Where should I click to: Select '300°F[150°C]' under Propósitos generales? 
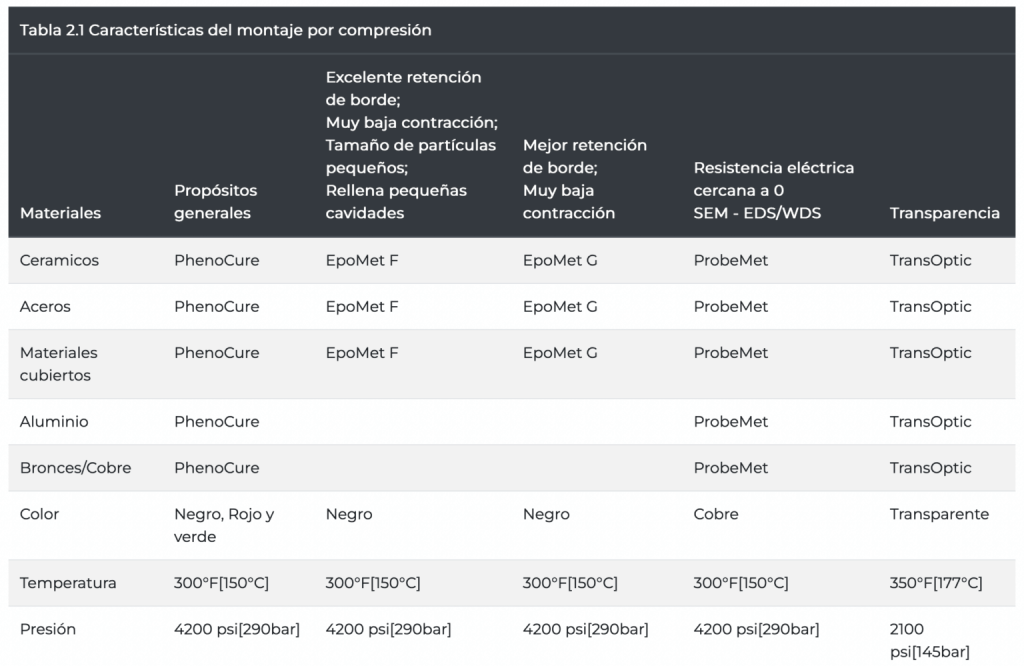coord(221,582)
